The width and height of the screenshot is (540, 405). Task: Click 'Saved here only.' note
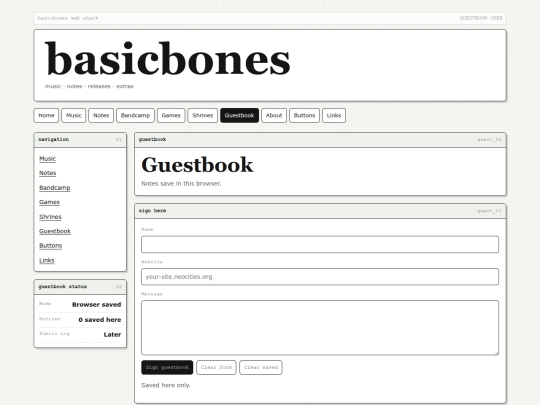(166, 385)
